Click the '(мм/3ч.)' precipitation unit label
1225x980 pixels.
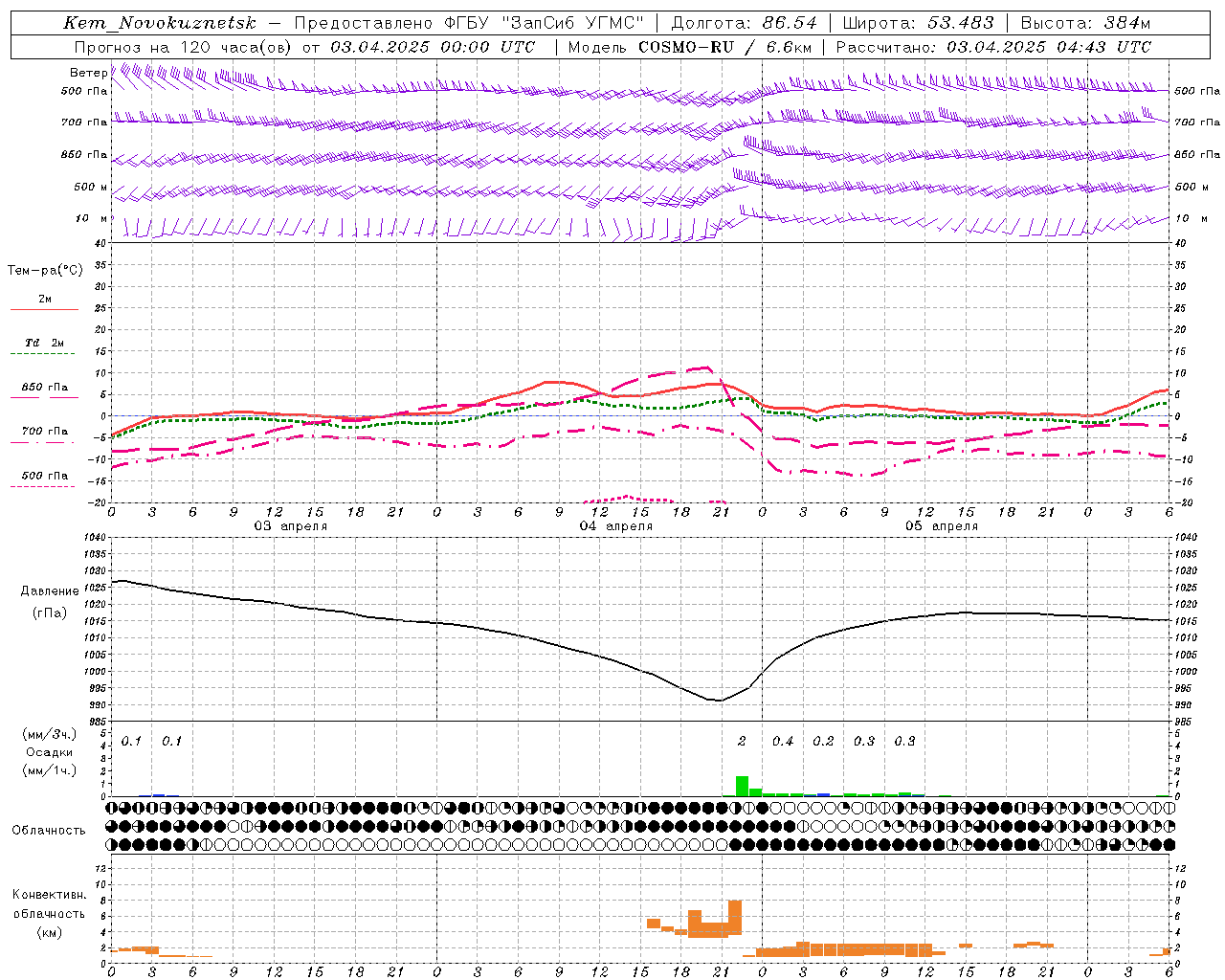coord(49,734)
